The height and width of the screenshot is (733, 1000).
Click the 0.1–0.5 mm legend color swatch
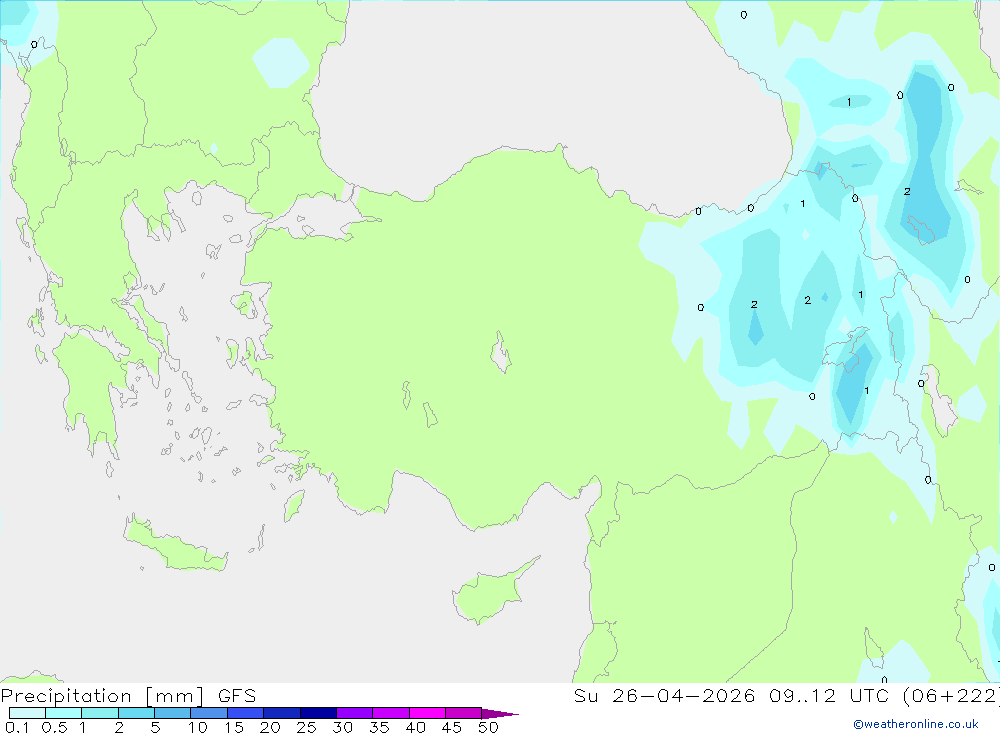(27, 713)
